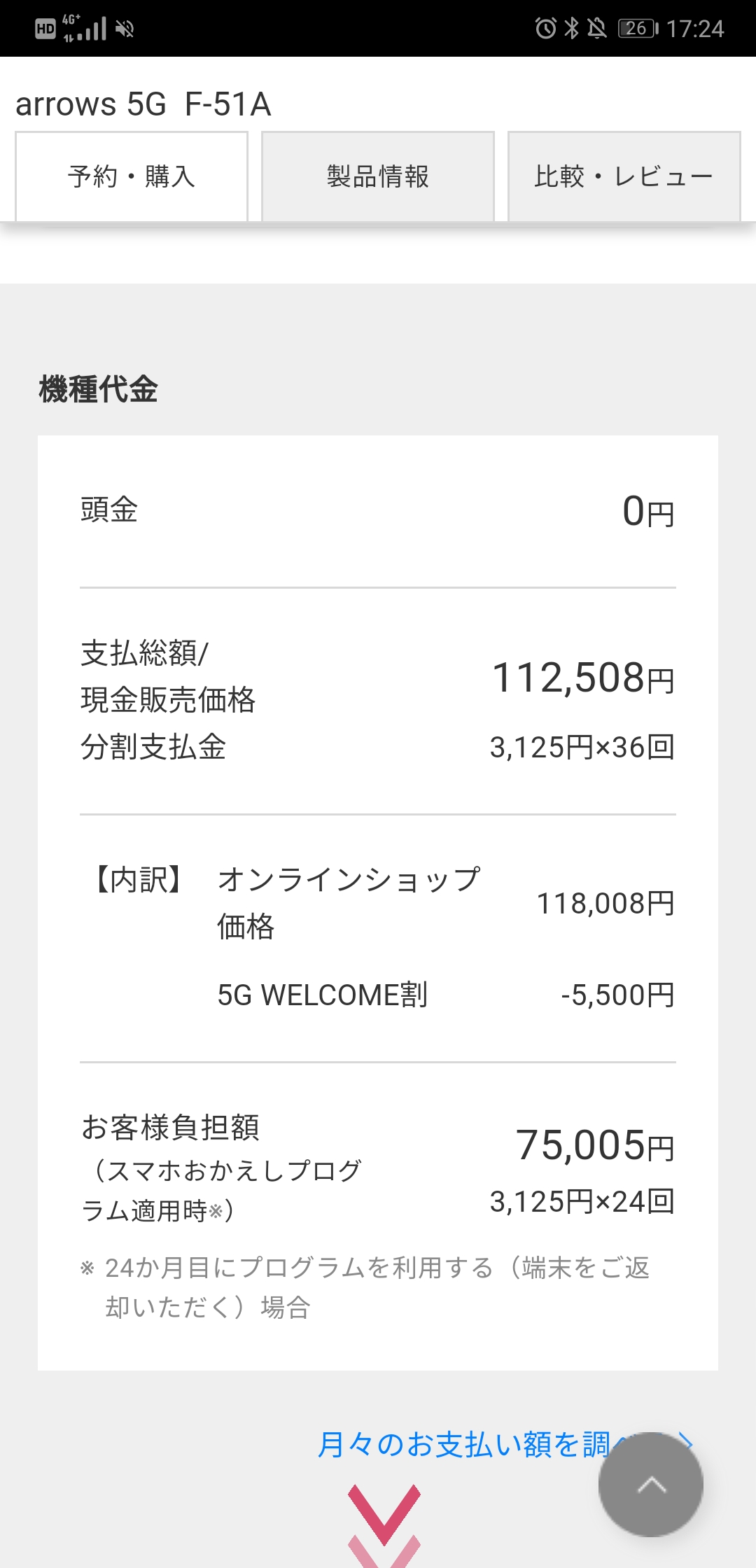Tap the alarm clock status icon
The image size is (756, 1568).
pyautogui.click(x=545, y=28)
